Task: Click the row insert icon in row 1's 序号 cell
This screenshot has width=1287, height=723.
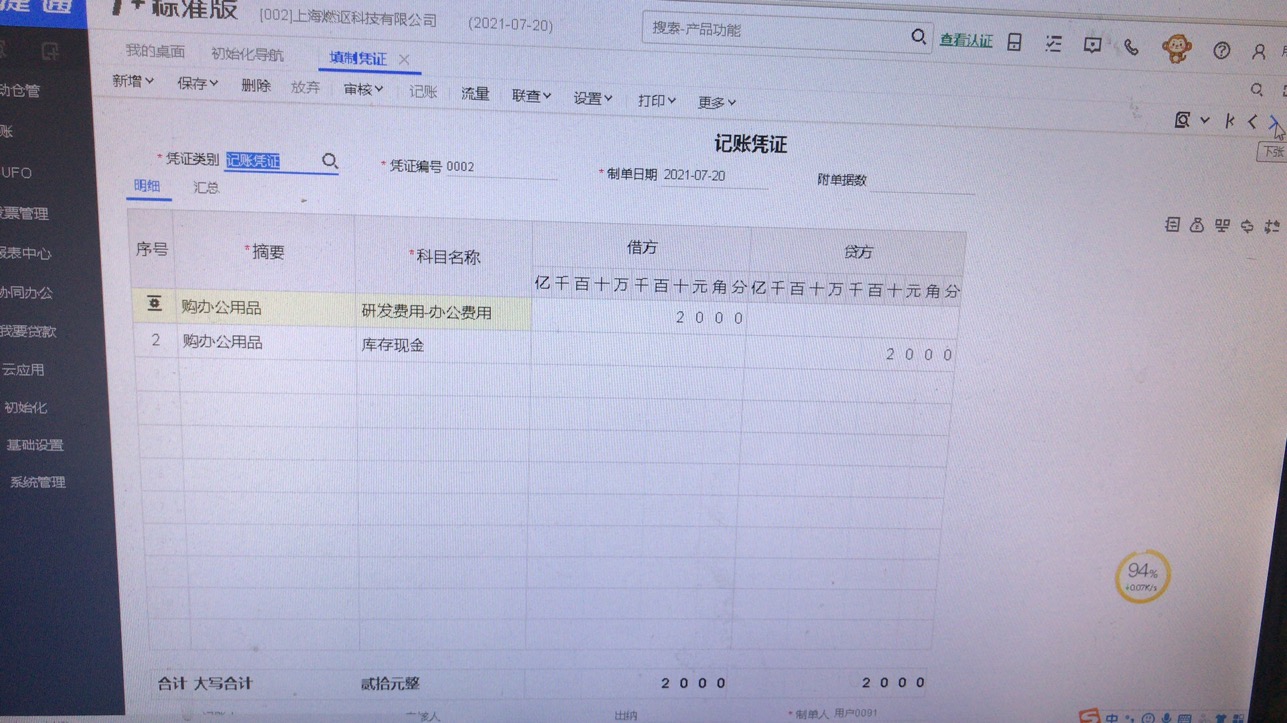Action: click(154, 304)
